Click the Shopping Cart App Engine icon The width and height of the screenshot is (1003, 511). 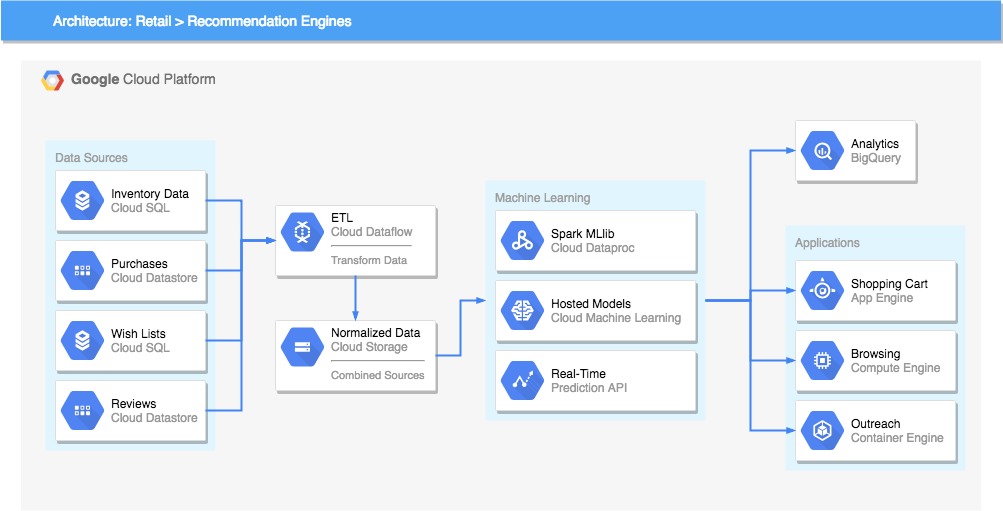[822, 291]
